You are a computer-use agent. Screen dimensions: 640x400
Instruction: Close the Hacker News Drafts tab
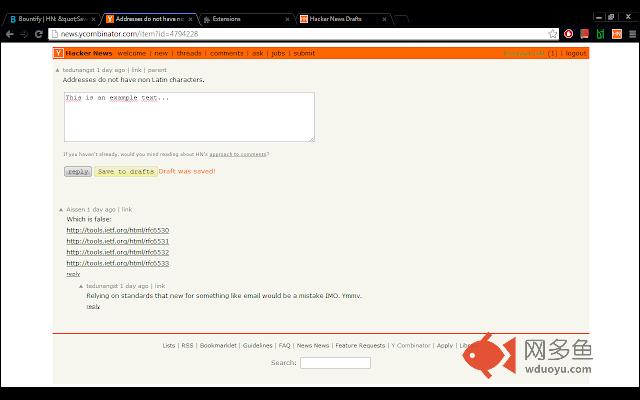(x=384, y=19)
